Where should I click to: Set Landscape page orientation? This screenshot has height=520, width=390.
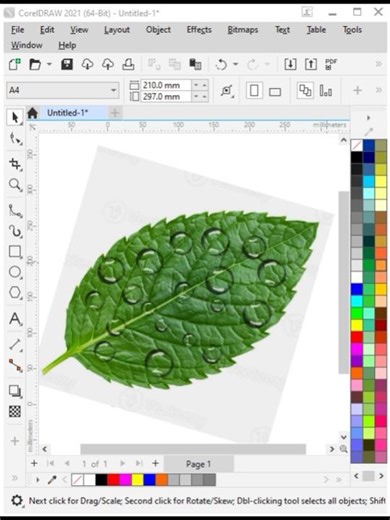coord(275,91)
